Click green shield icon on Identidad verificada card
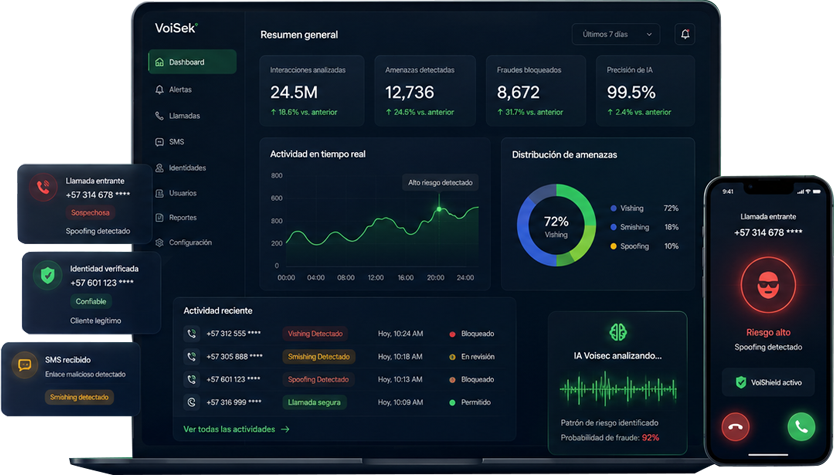The width and height of the screenshot is (834, 475). (x=47, y=276)
